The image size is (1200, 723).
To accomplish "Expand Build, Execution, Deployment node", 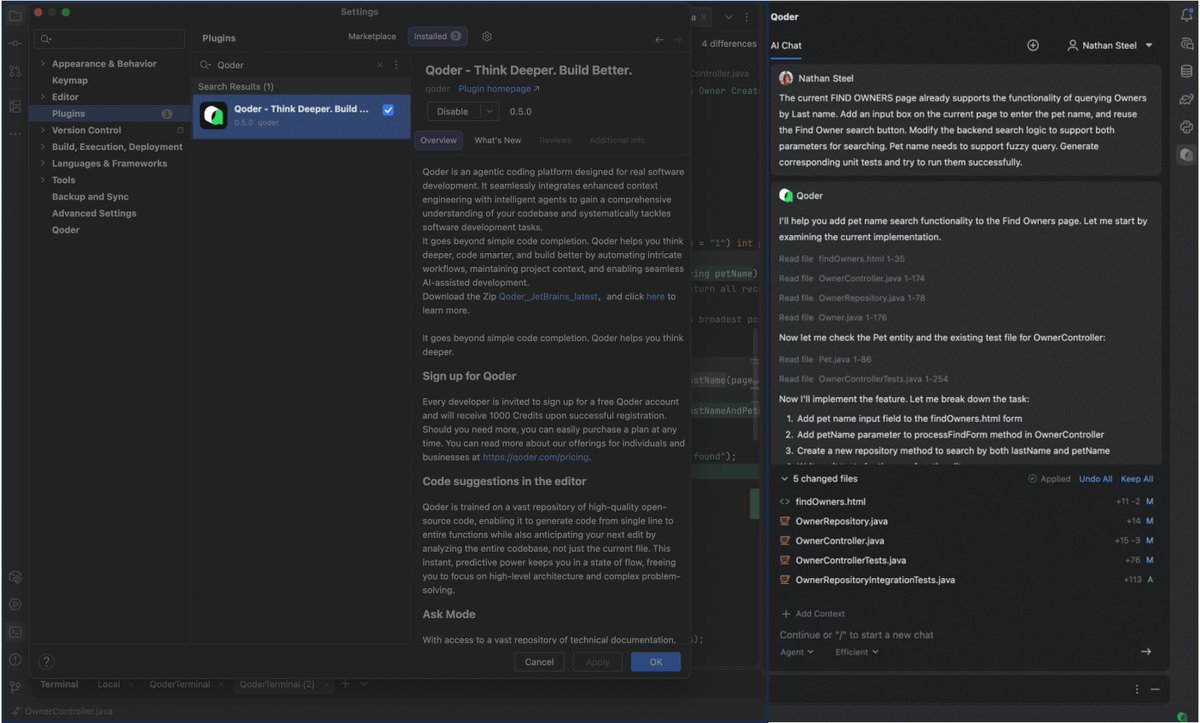I will [42, 147].
